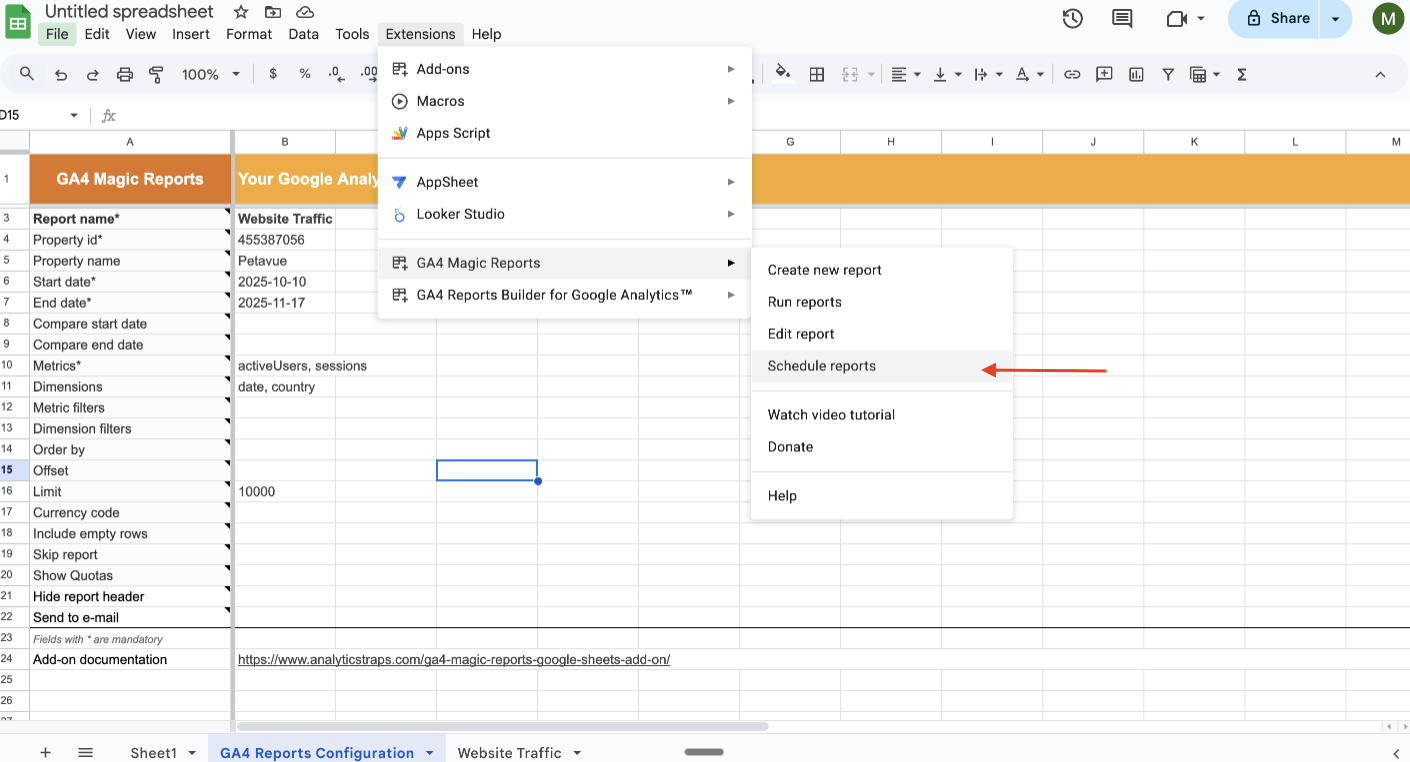Switch to the Sheet1 tab
The width and height of the screenshot is (1410, 762).
point(153,752)
